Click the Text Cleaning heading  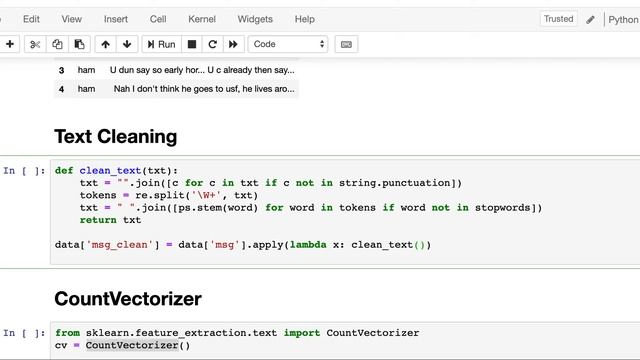coord(116,136)
